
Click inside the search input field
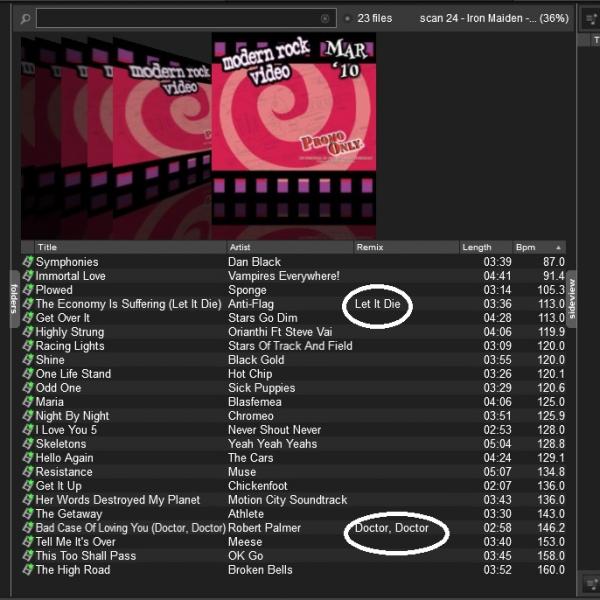186,18
